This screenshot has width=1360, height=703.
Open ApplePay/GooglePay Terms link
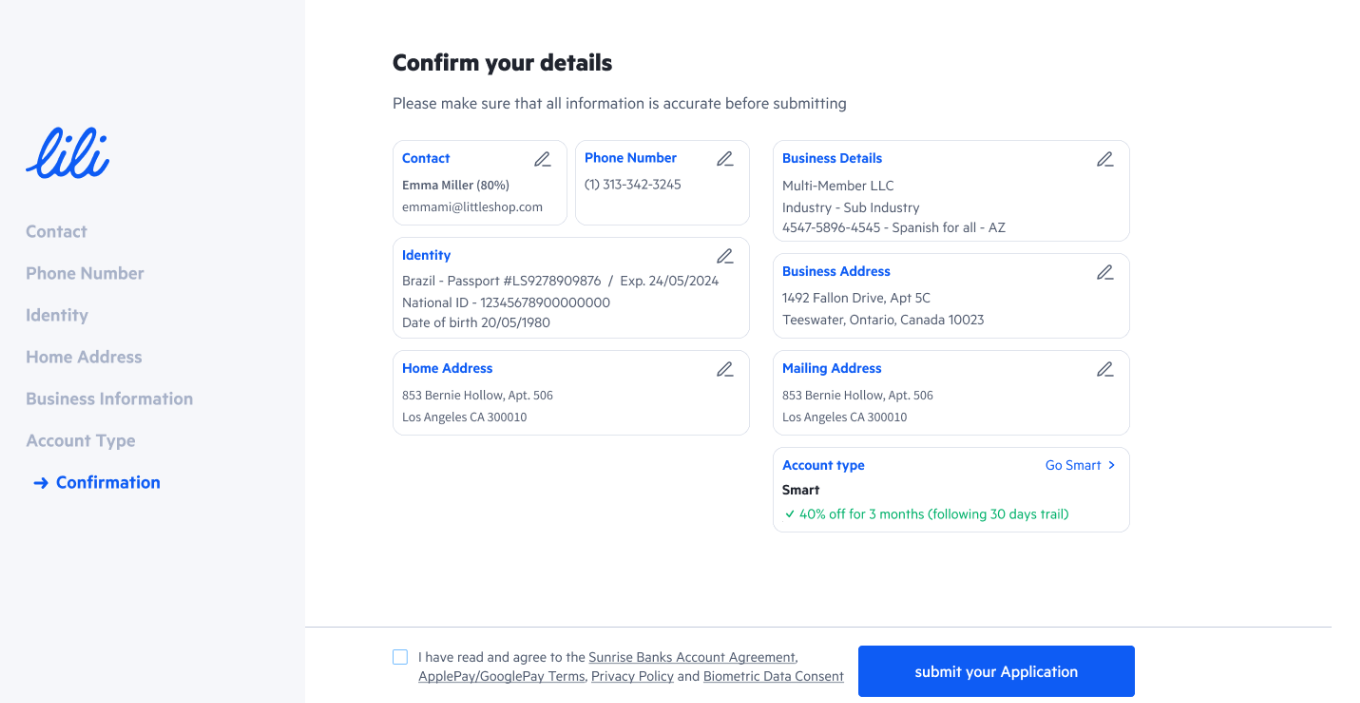click(501, 676)
